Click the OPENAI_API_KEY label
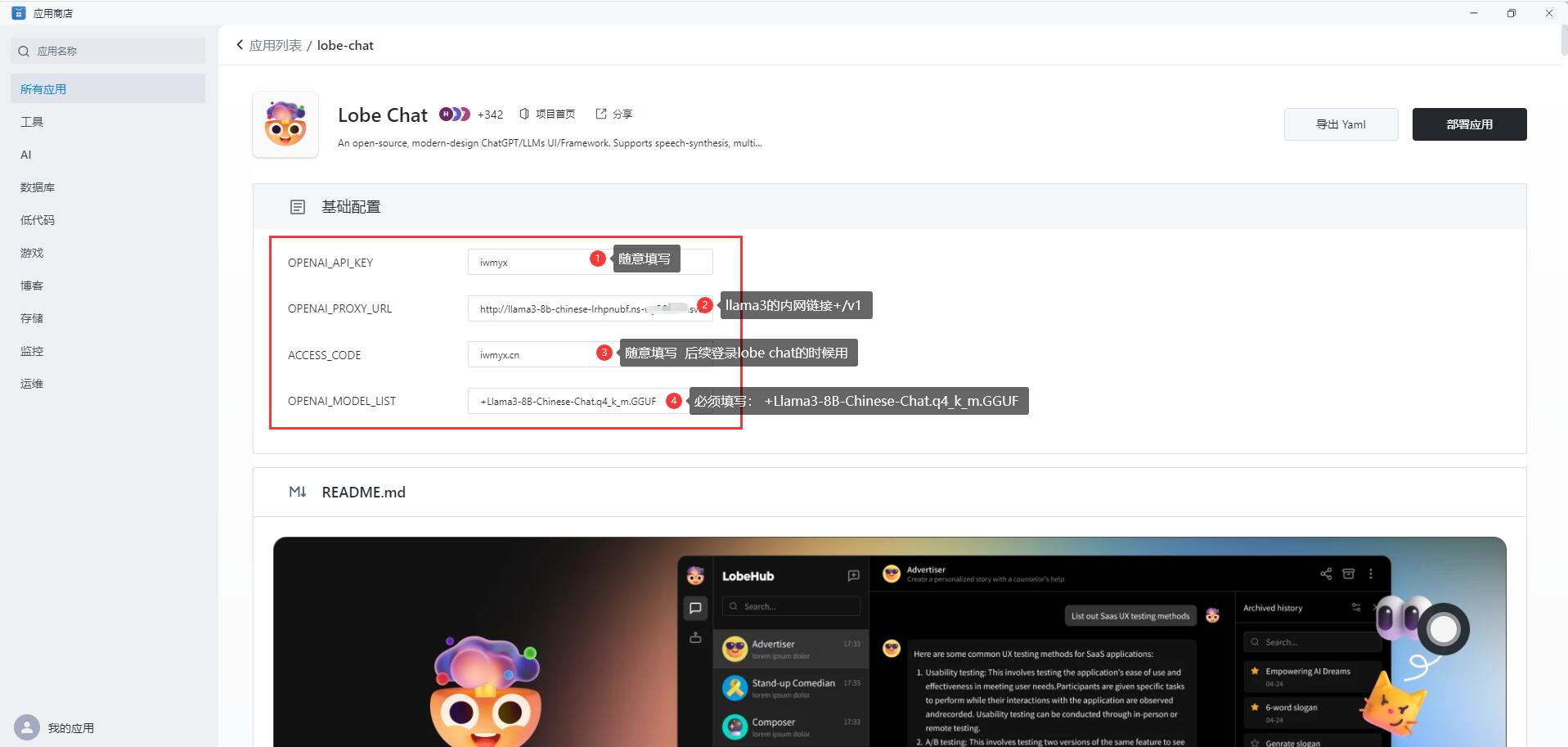This screenshot has width=1568, height=747. coord(330,263)
